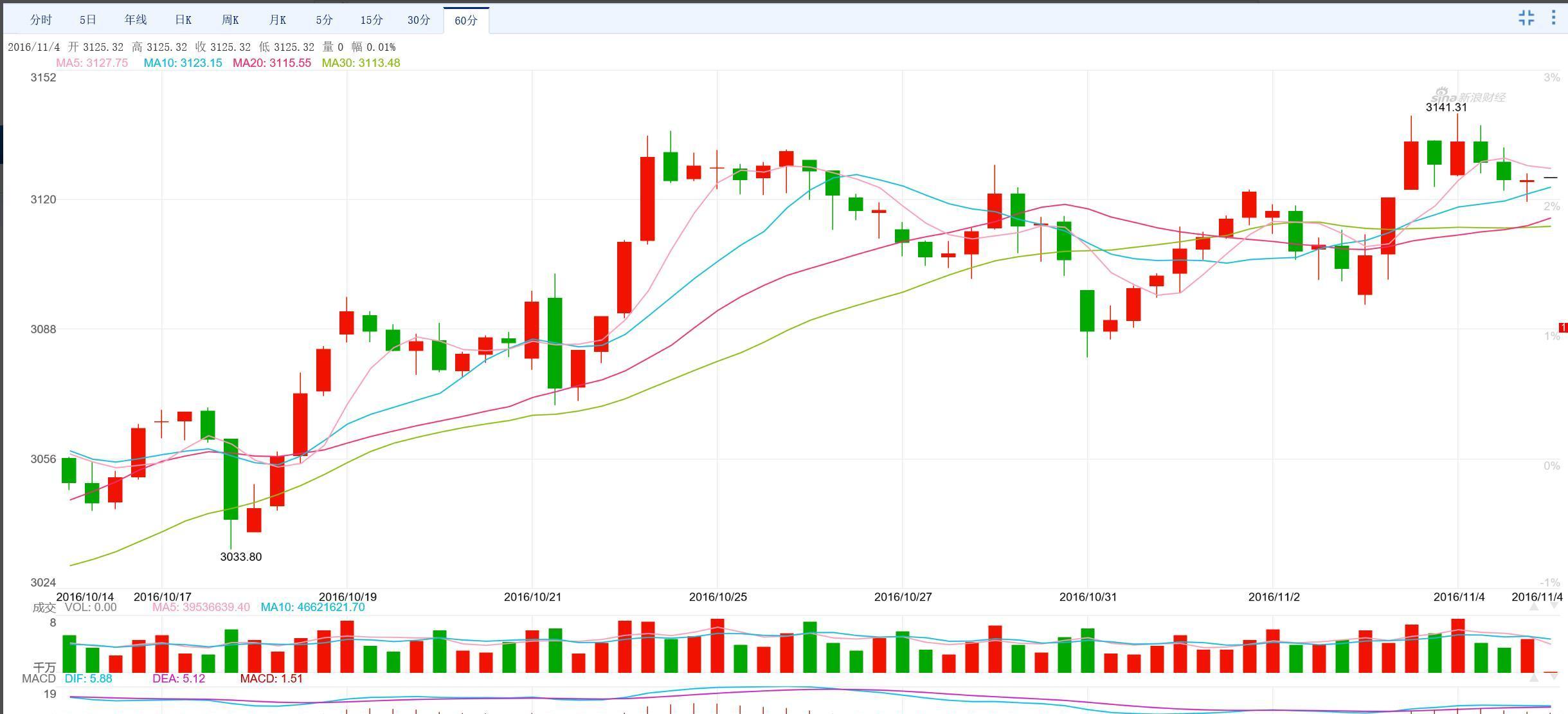Click the down arrow in volume panel
1568x714 pixels.
point(1554,607)
